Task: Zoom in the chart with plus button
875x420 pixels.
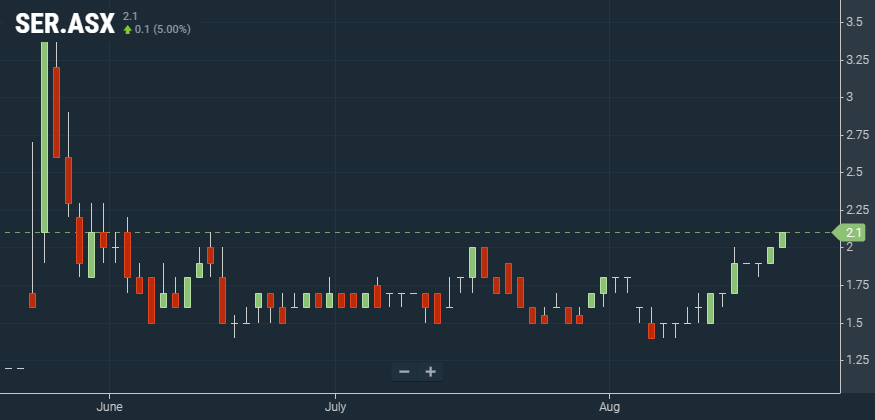Action: click(430, 372)
